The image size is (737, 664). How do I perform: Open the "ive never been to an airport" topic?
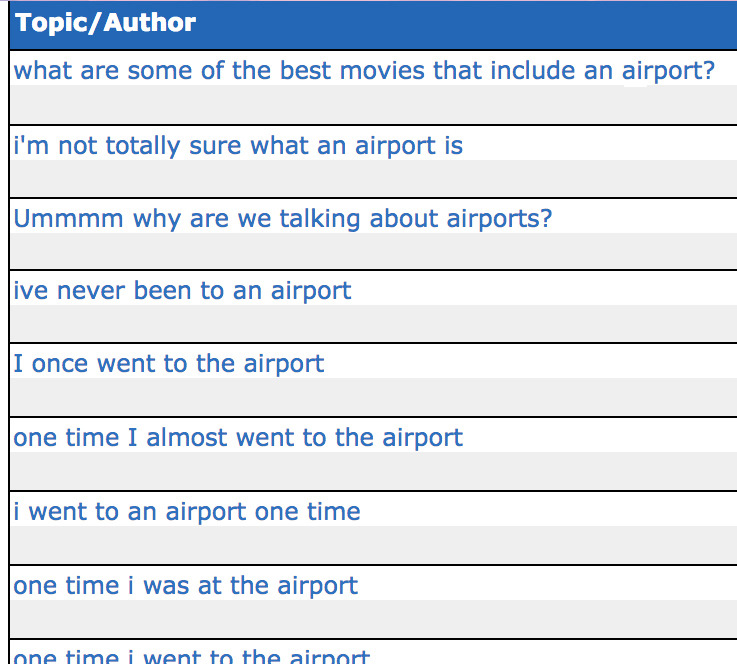coord(182,290)
